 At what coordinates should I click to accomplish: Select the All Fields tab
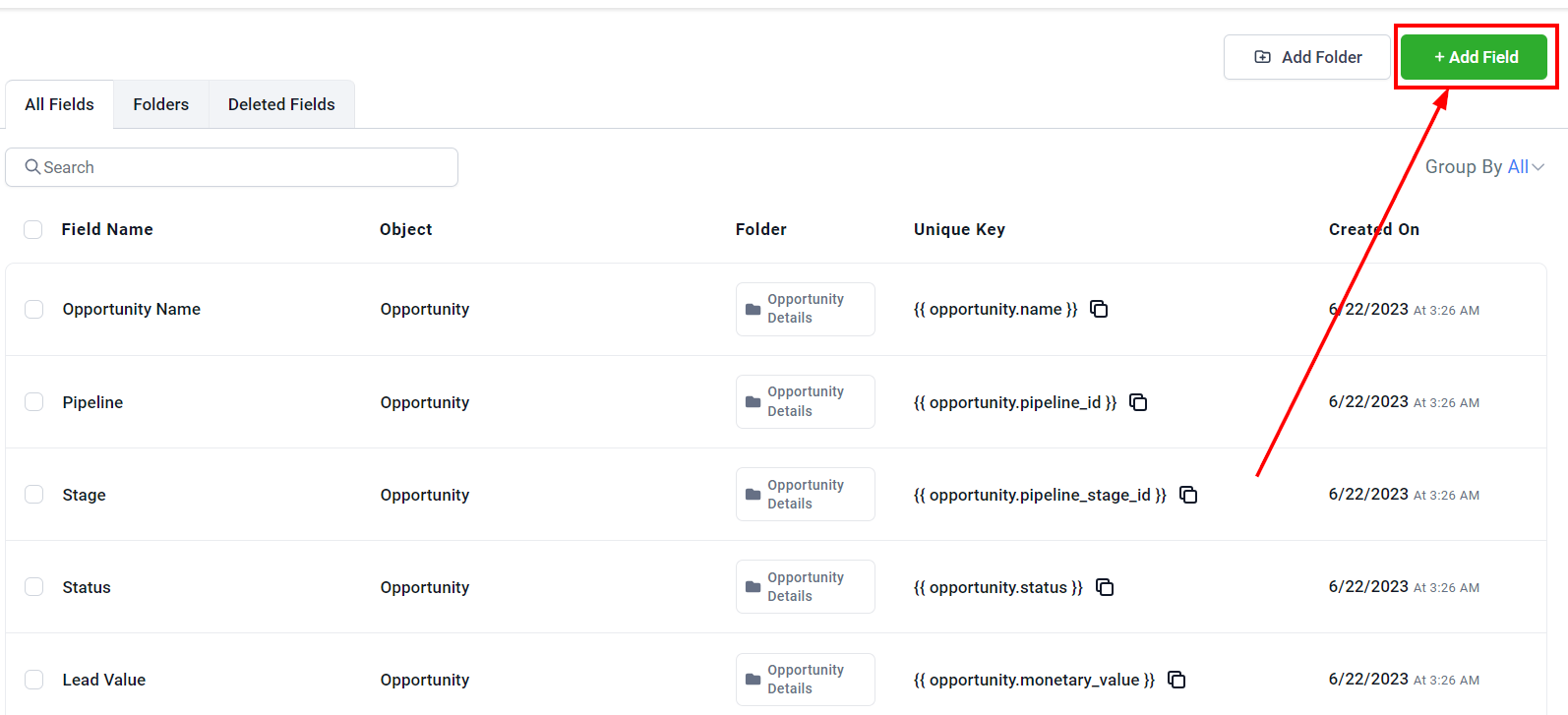click(60, 104)
